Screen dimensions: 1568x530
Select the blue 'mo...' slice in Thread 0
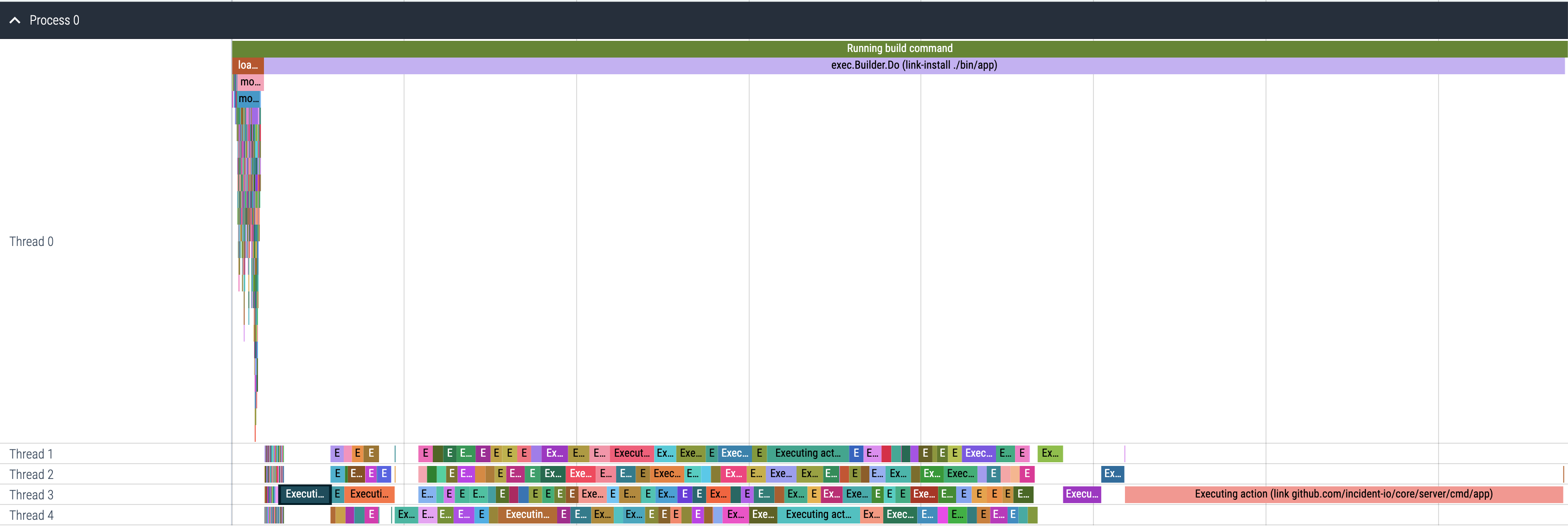(248, 99)
